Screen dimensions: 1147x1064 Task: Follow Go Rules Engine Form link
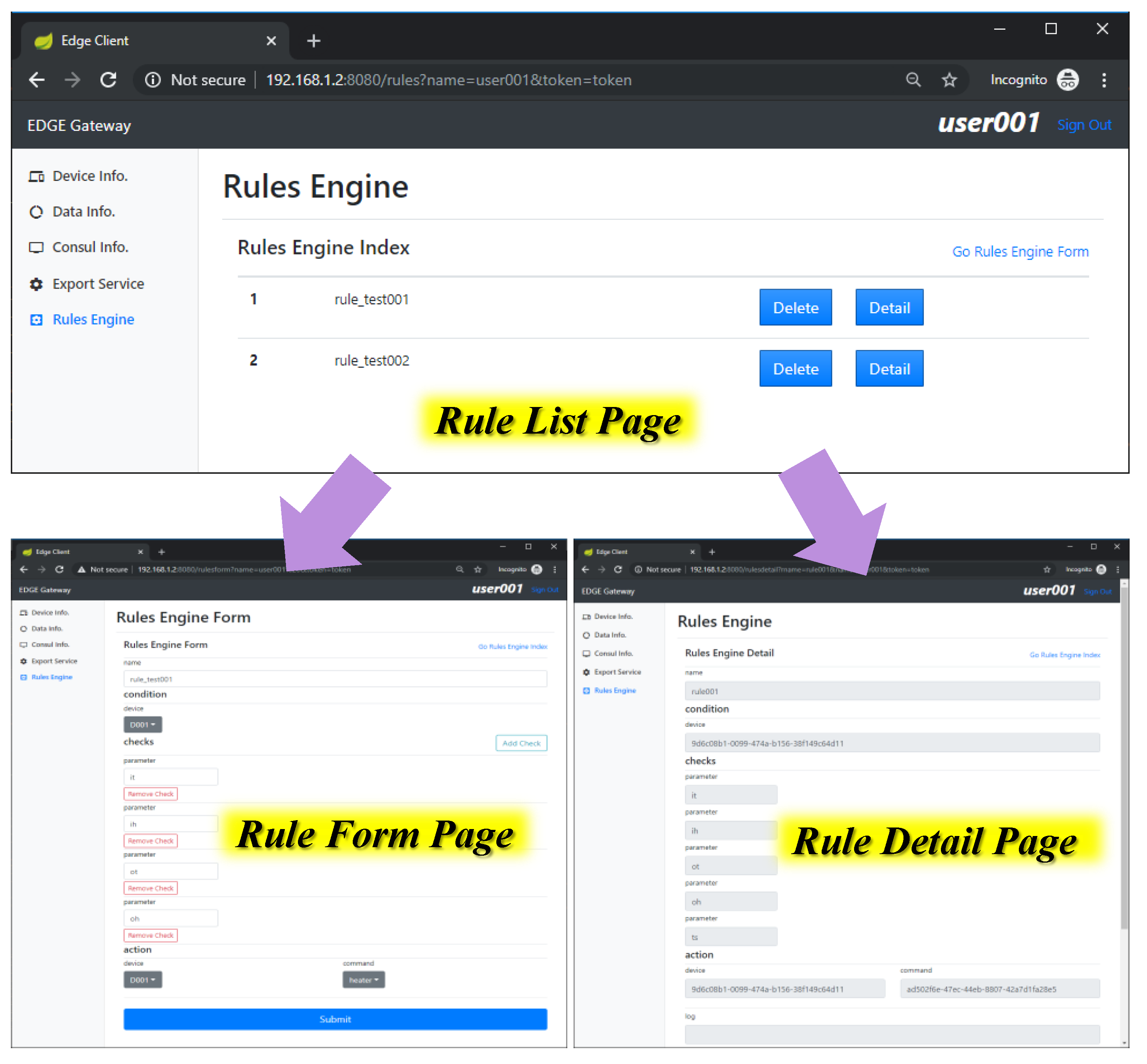pyautogui.click(x=1020, y=252)
